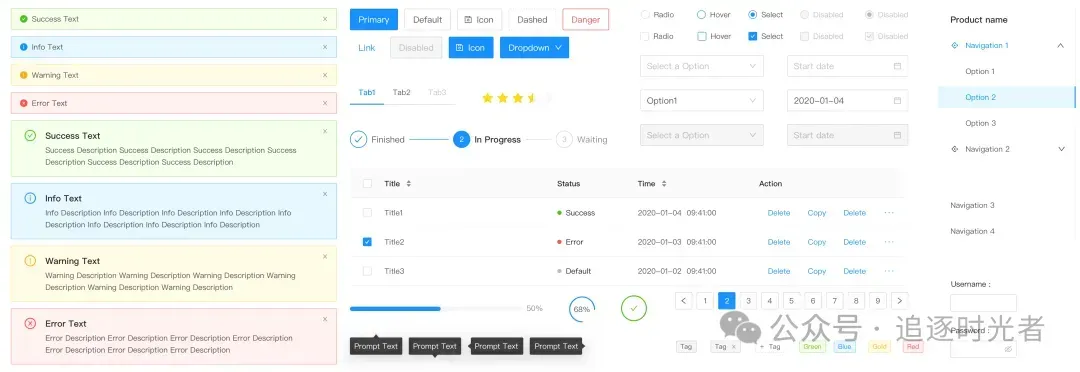Open the blue Dropdown button
The height and width of the screenshot is (372, 1080).
click(534, 48)
